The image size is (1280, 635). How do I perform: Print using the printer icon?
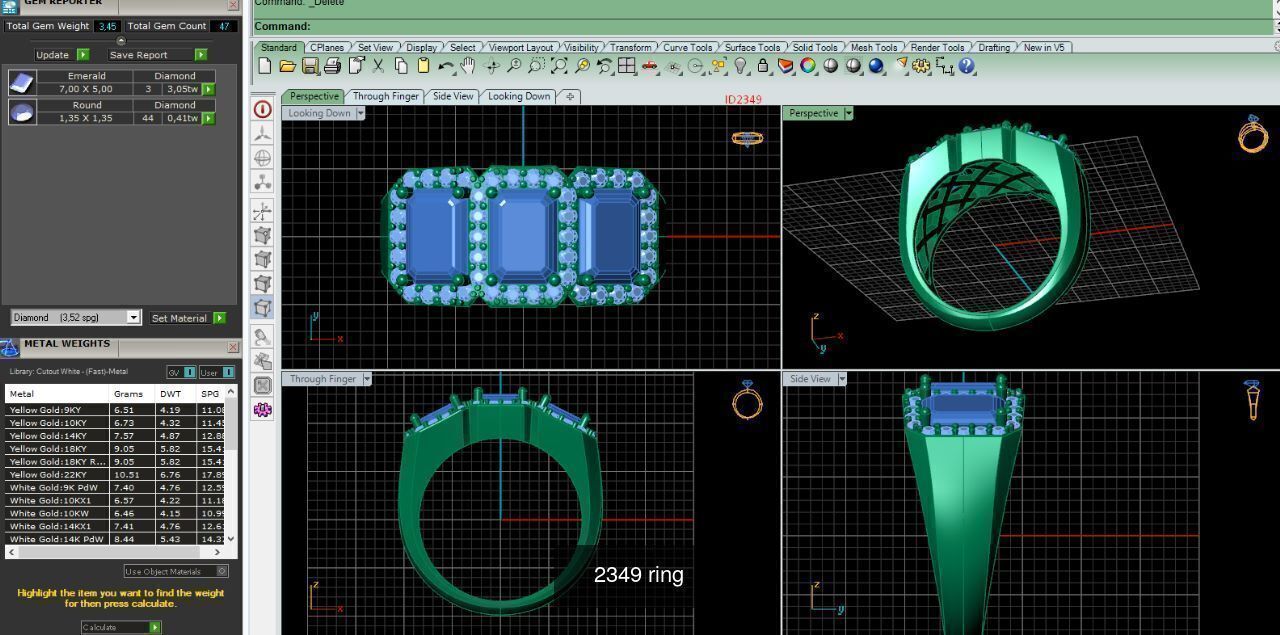[x=332, y=66]
